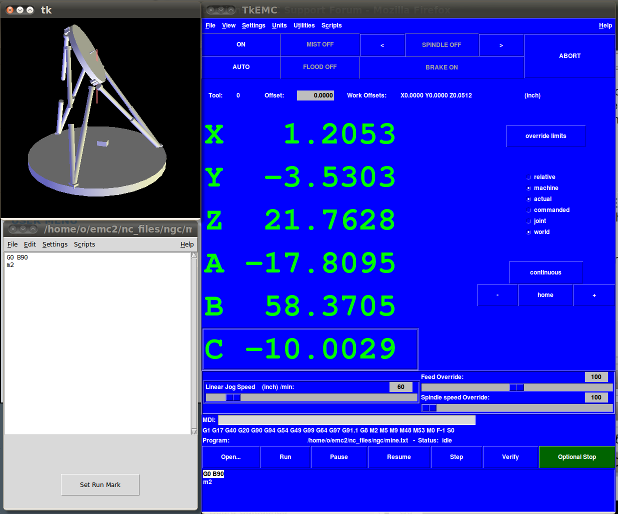Click the Spindle speed Override slider
Screen dimensions: 618x514
click(x=517, y=408)
